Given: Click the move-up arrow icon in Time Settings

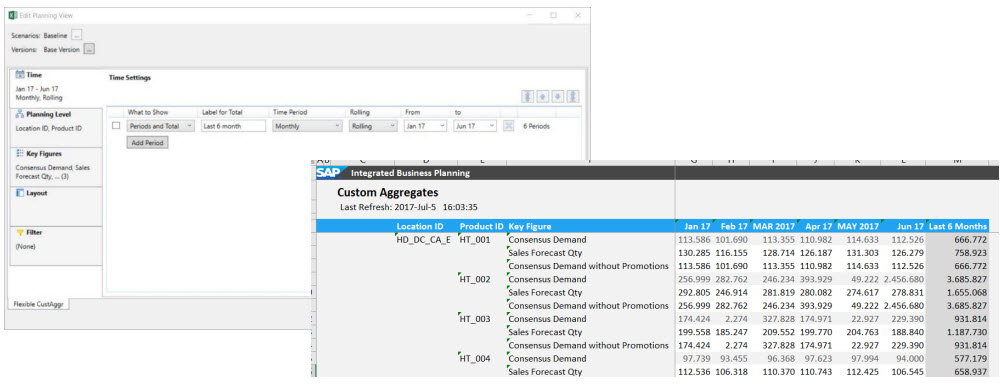Looking at the screenshot, I should (543, 97).
